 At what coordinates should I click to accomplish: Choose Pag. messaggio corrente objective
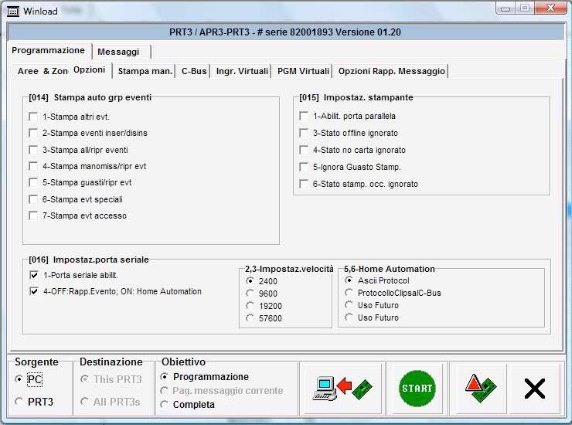click(165, 391)
